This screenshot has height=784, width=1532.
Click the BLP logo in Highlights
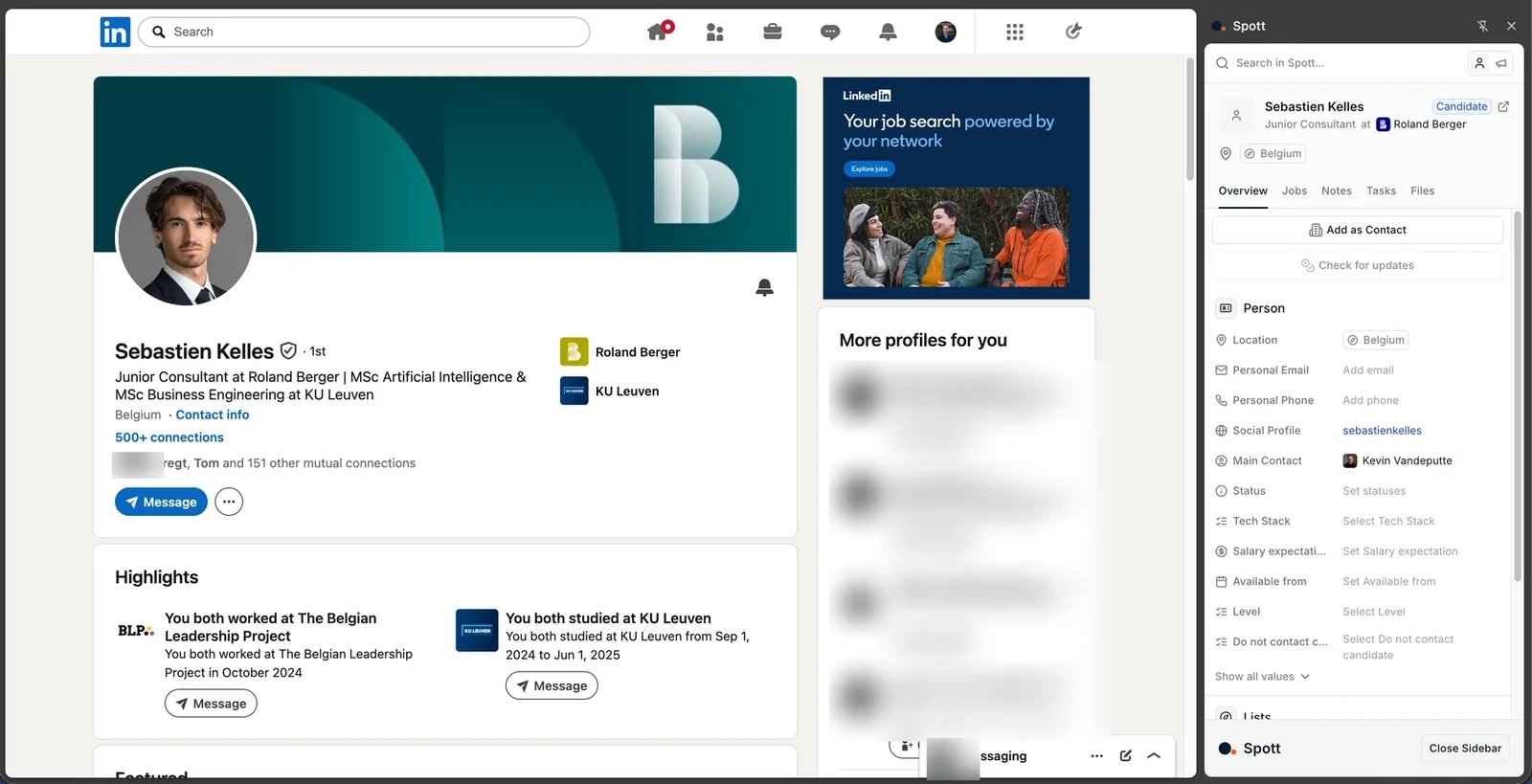point(136,630)
